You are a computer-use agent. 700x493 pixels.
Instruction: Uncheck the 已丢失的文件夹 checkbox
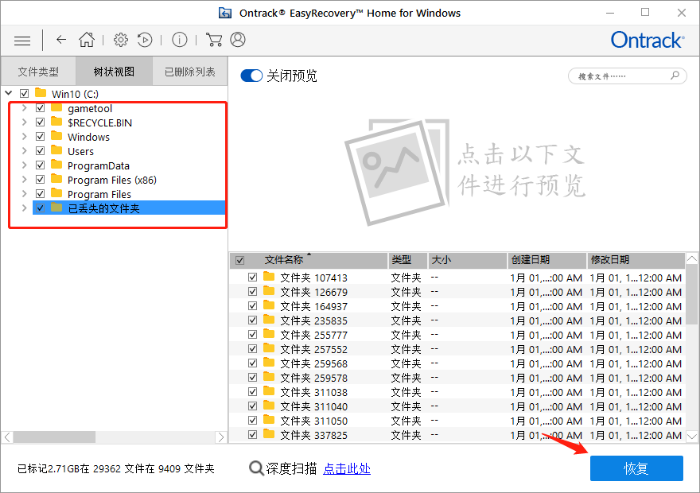(x=40, y=208)
